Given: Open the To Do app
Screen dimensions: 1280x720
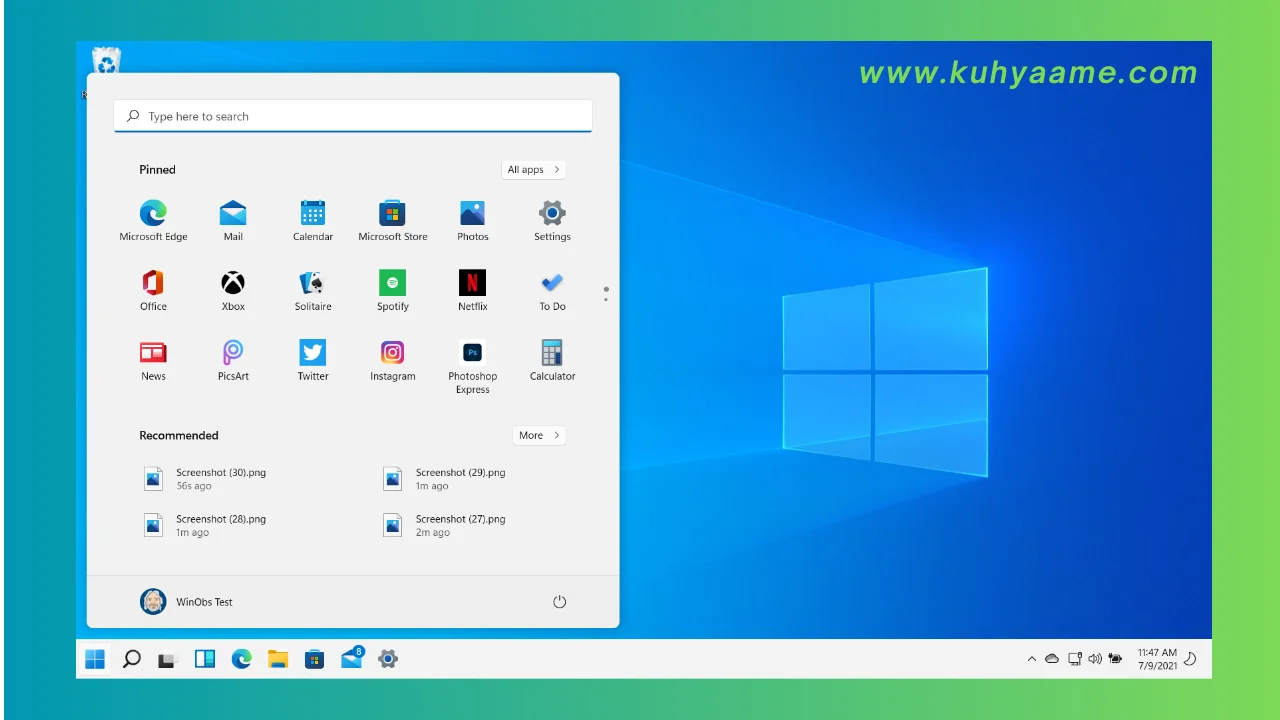Looking at the screenshot, I should coord(552,290).
